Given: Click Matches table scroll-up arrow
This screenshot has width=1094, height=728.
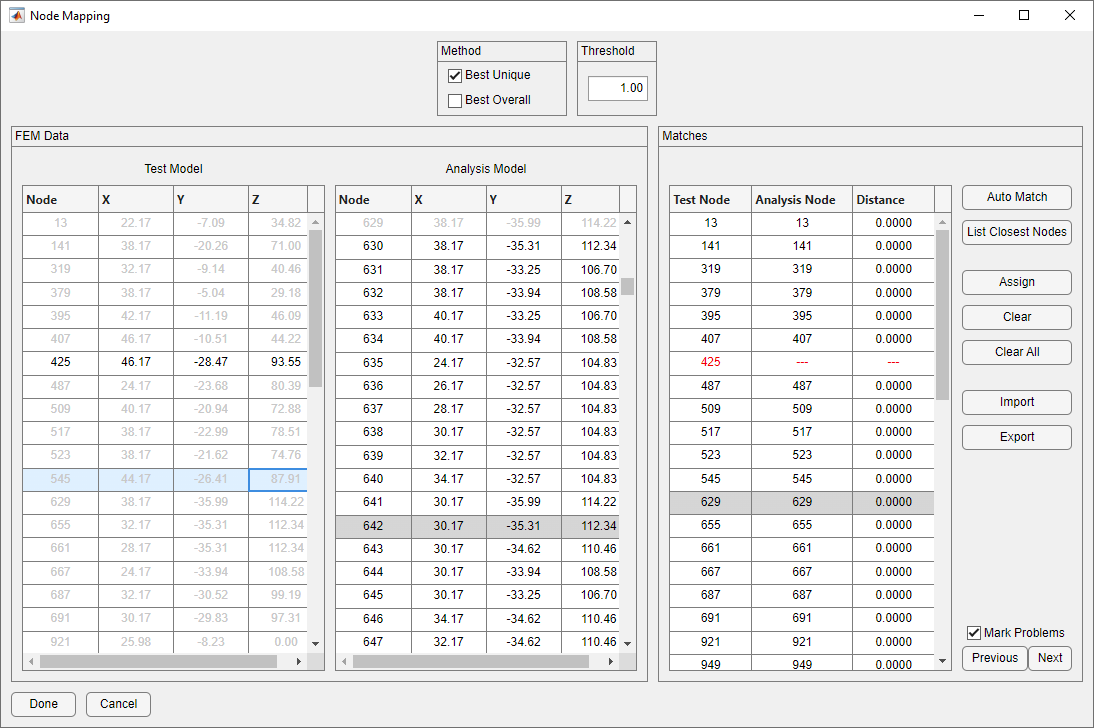Looking at the screenshot, I should 943,222.
